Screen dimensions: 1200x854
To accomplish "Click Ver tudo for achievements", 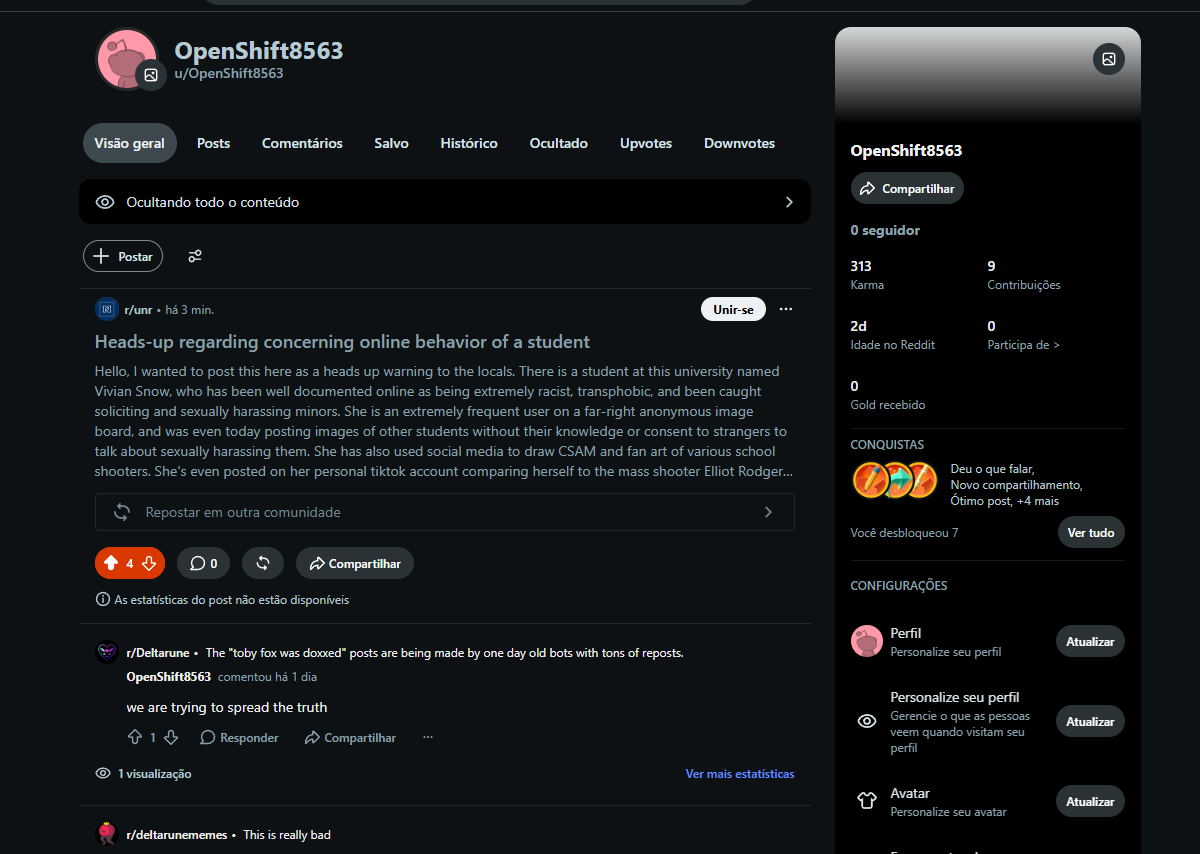I will click(1091, 532).
